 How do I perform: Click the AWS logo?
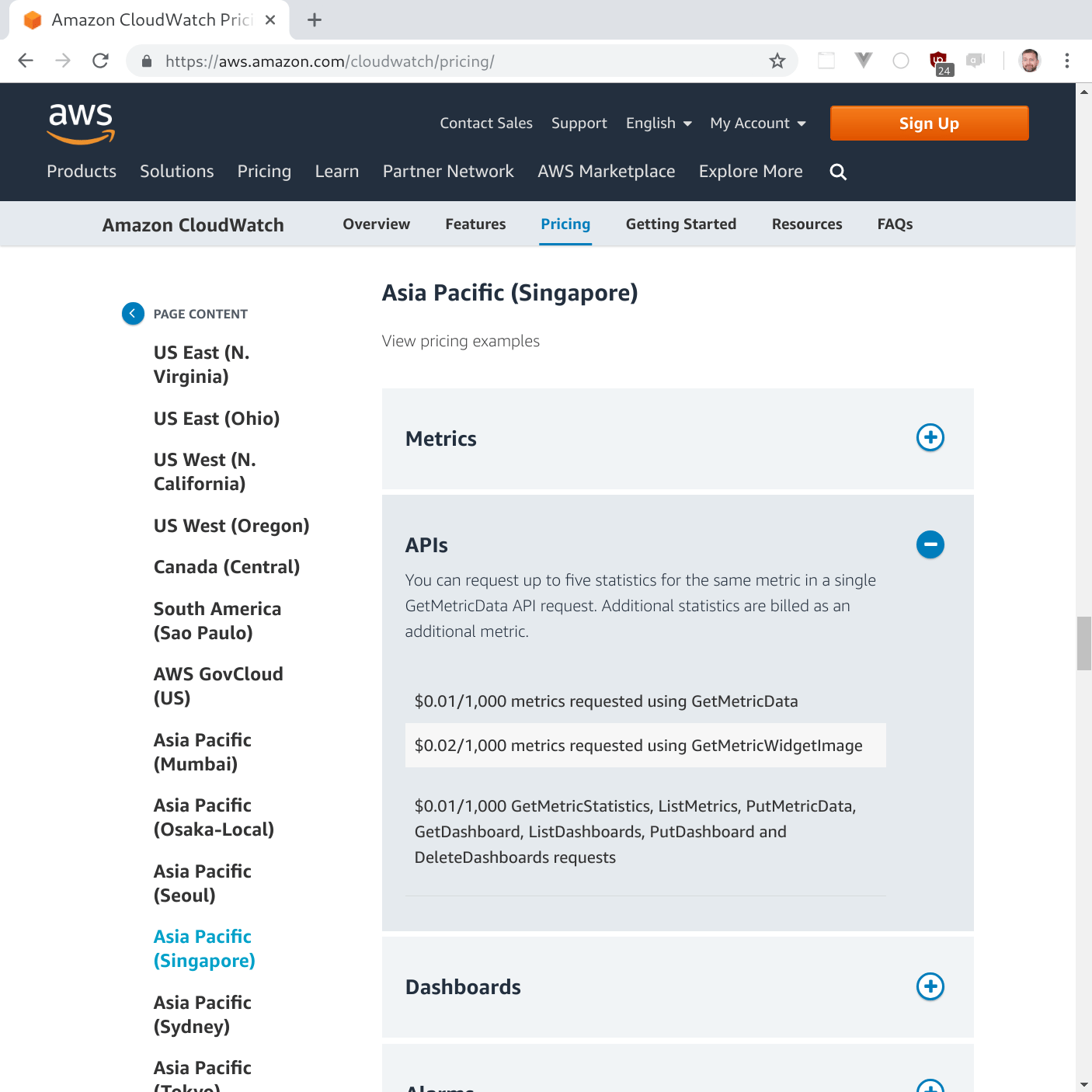(x=81, y=123)
